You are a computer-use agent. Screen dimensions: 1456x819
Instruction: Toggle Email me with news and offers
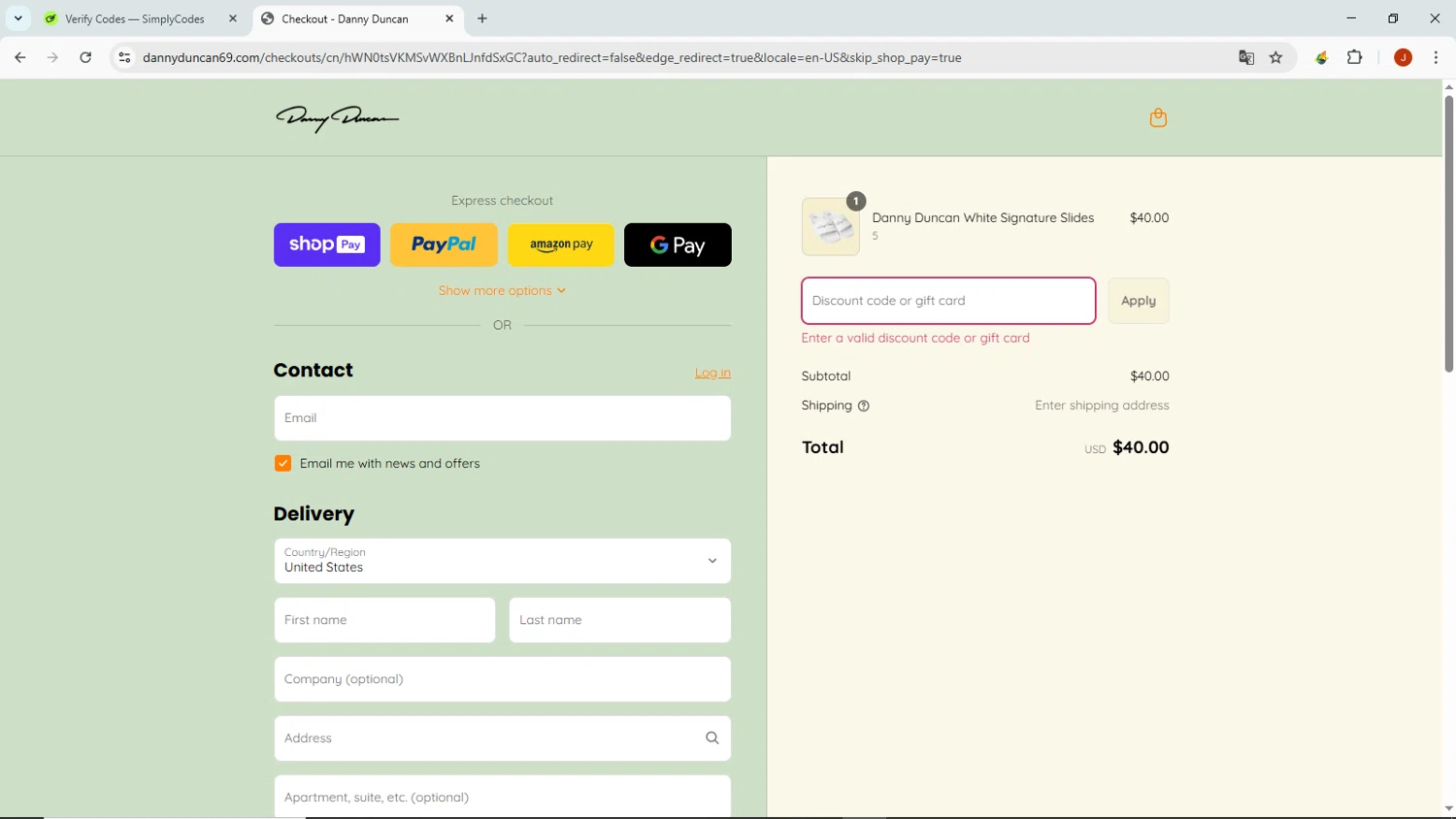tap(282, 464)
